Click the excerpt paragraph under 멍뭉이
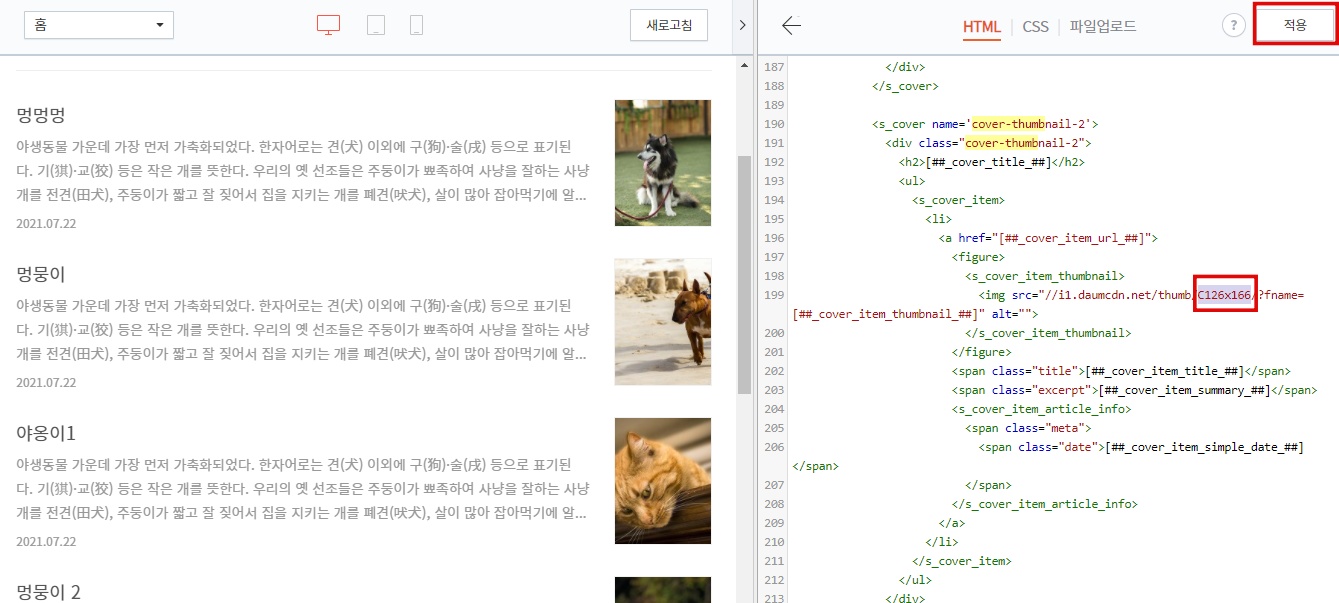This screenshot has width=1339, height=603. click(x=303, y=330)
